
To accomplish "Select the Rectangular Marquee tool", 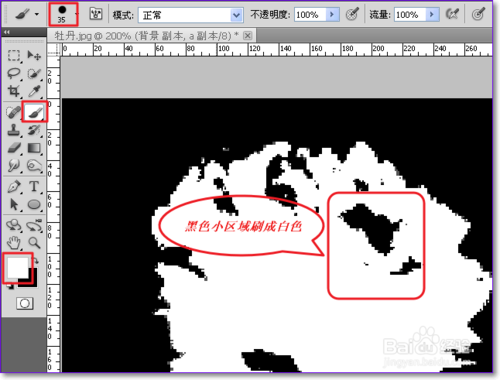I will (x=14, y=55).
